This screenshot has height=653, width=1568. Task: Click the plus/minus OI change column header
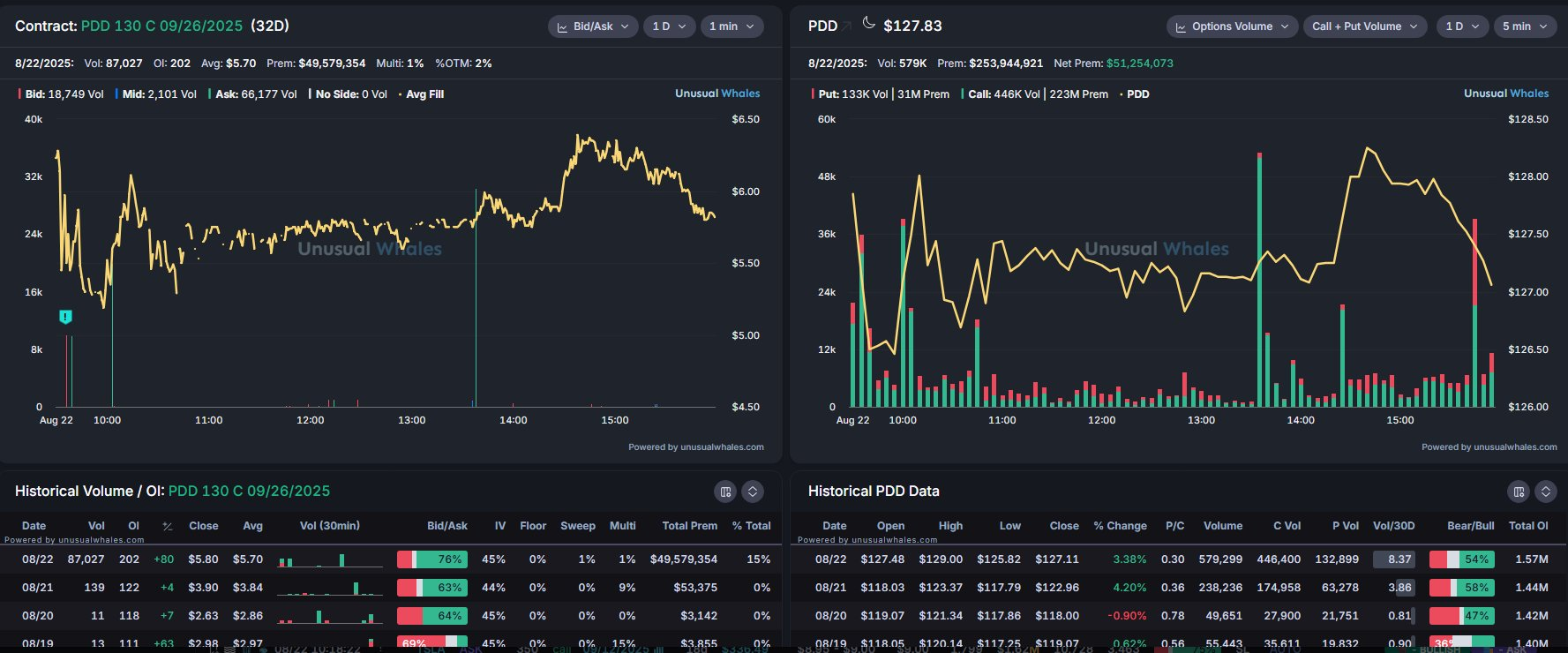coord(167,526)
